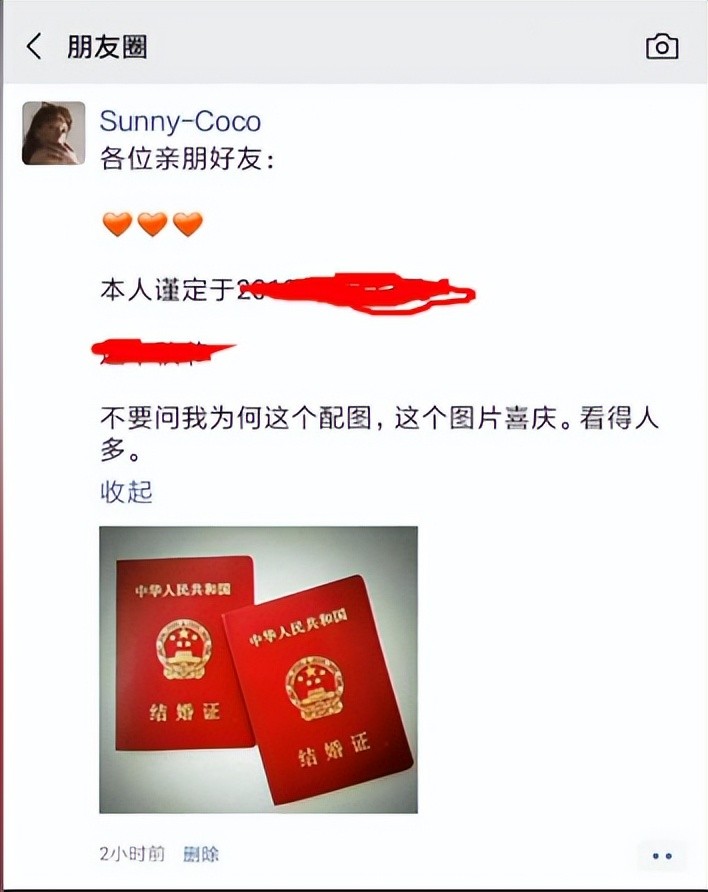Tap the tilted right 结婚证 booklet
Viewport: 708px width, 892px height.
[x=318, y=690]
